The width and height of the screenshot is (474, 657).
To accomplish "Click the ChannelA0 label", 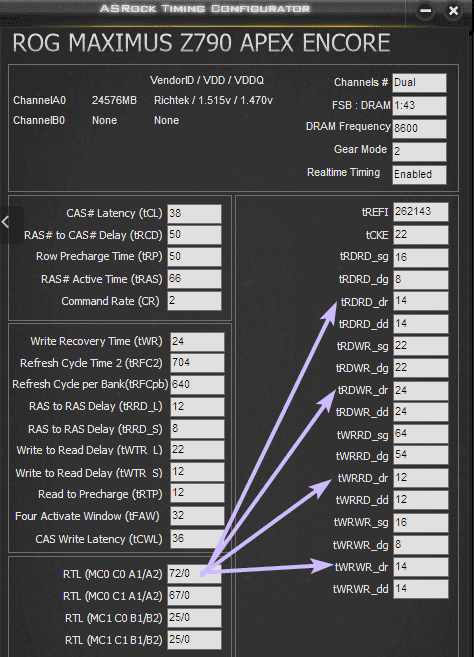I will tap(39, 101).
